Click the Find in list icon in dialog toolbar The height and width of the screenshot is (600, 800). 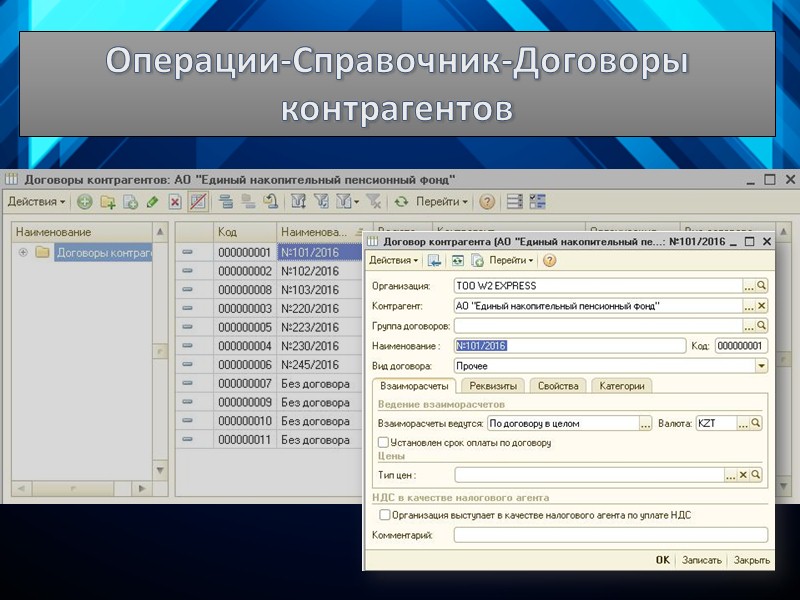(x=434, y=261)
